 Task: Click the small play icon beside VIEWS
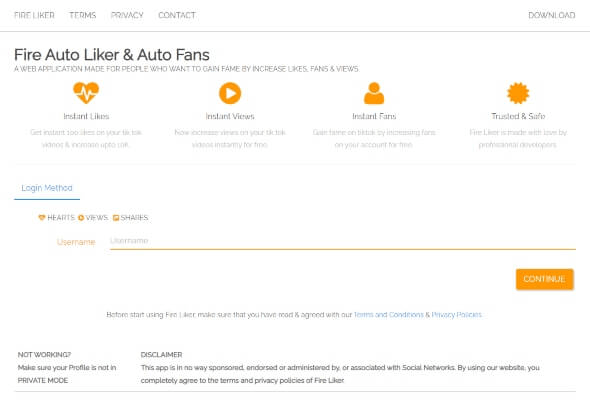click(81, 217)
